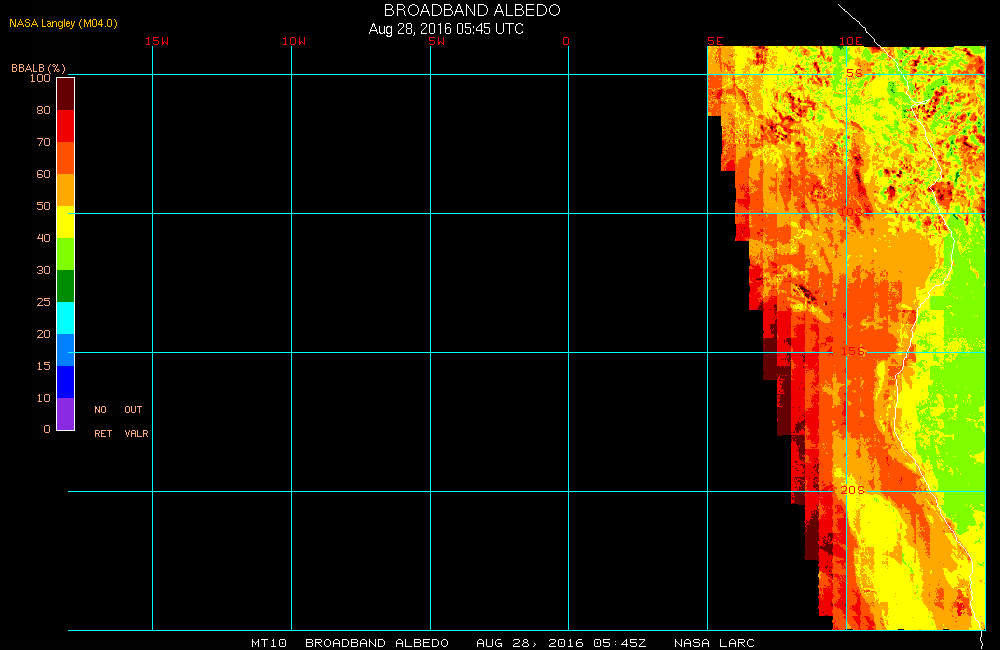This screenshot has height=650, width=1000.
Task: Click the dark red 80-100% legend swatch
Action: [65, 93]
